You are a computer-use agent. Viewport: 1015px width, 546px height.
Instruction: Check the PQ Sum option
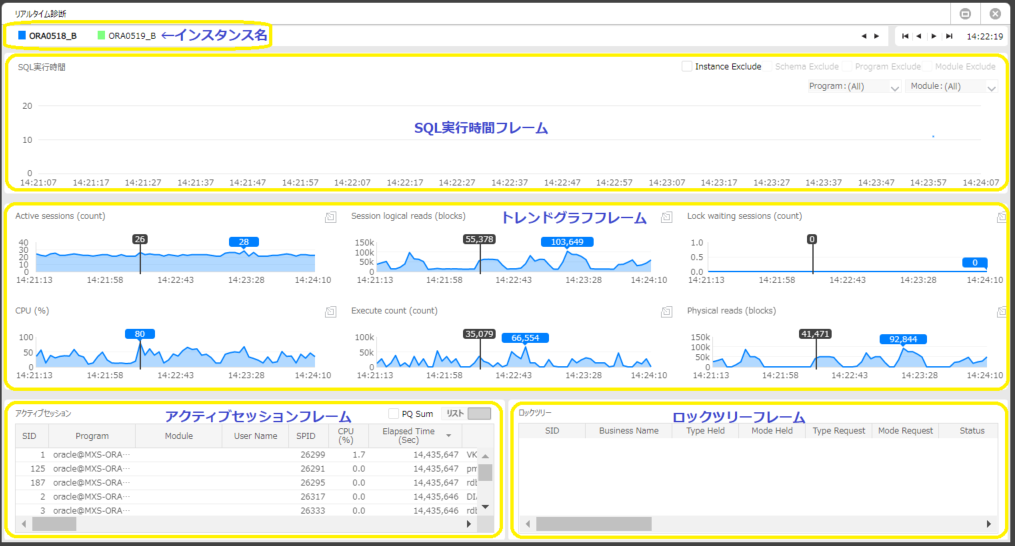coord(393,414)
